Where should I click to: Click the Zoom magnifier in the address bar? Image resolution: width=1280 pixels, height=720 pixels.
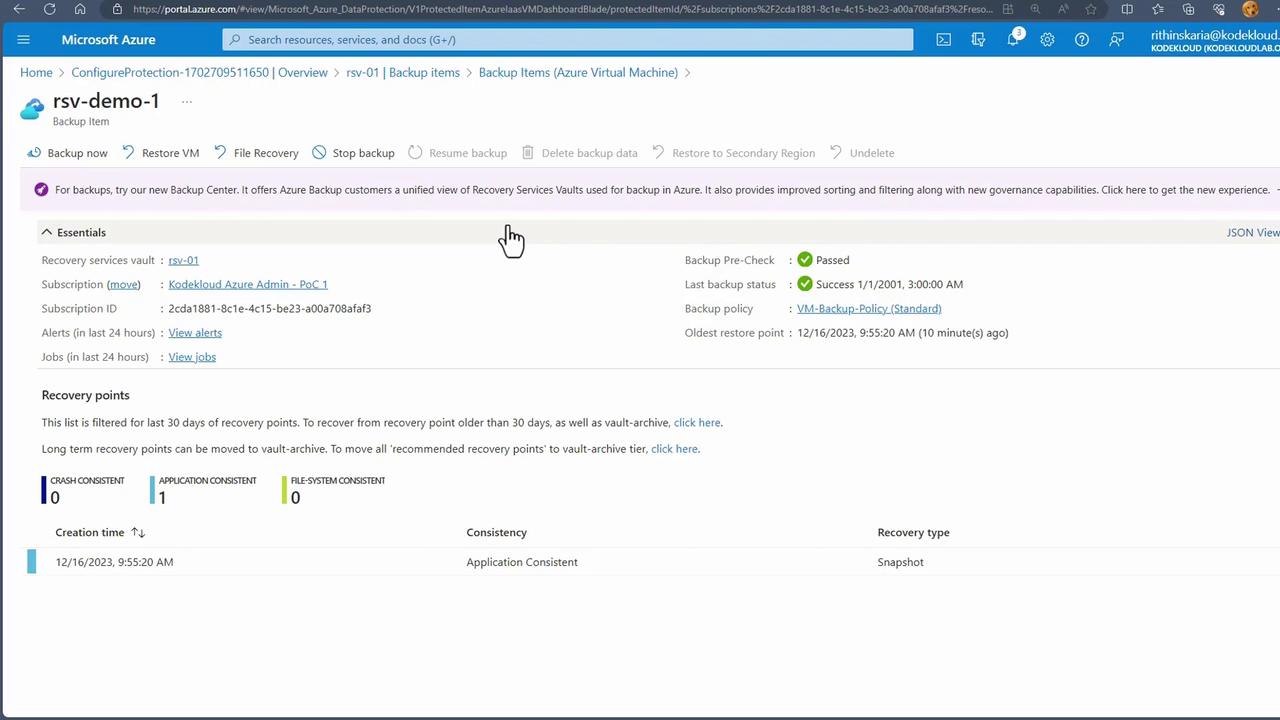point(1036,9)
